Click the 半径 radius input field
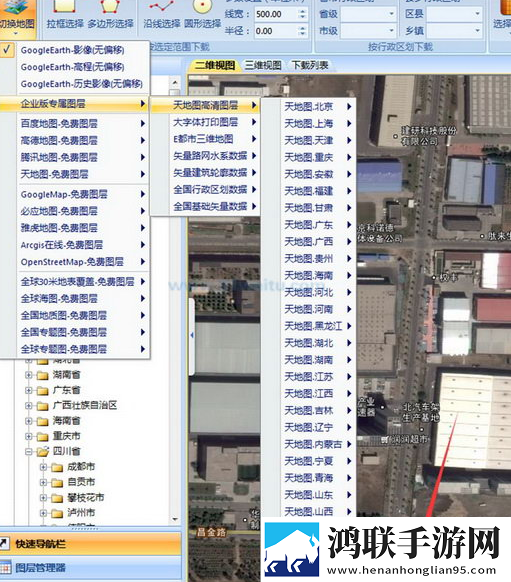The height and width of the screenshot is (582, 511). click(276, 31)
